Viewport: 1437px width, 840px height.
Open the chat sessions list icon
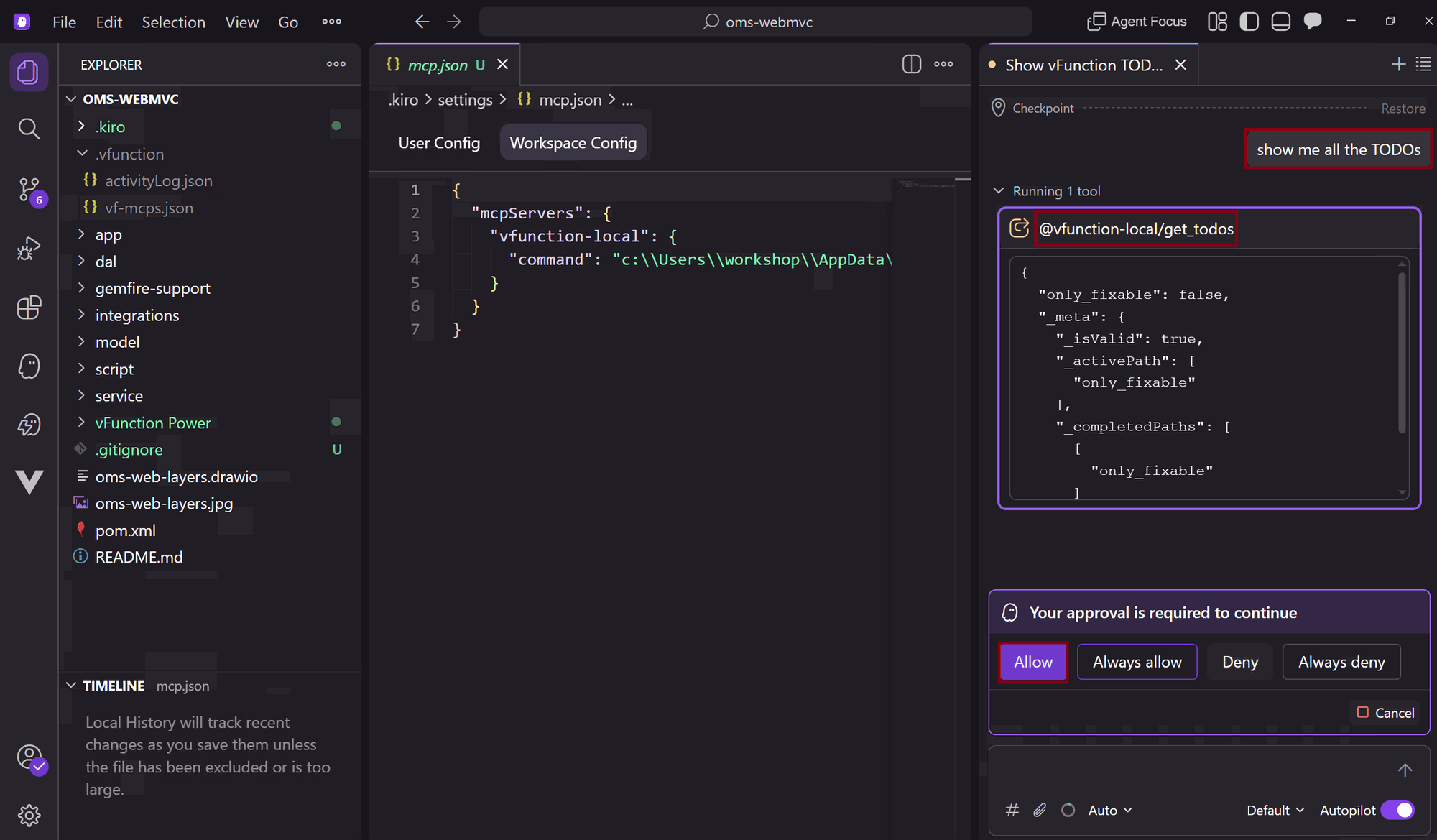pyautogui.click(x=1423, y=65)
